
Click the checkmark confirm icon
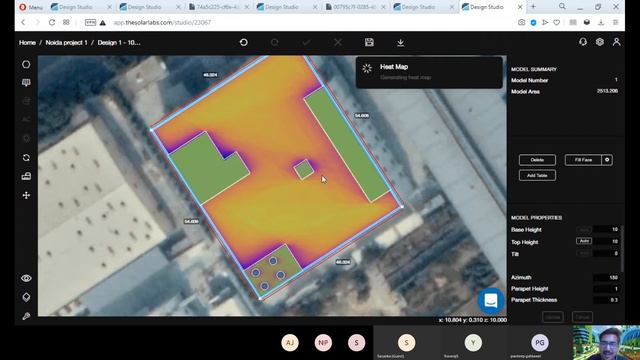click(x=306, y=42)
